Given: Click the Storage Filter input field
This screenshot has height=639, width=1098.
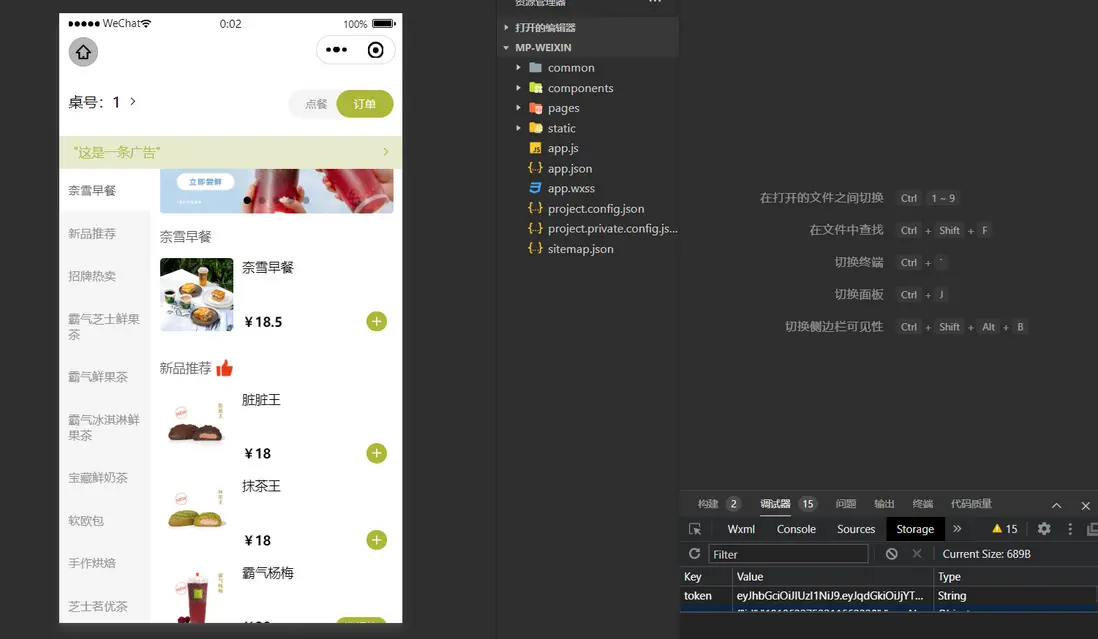Looking at the screenshot, I should 788,554.
